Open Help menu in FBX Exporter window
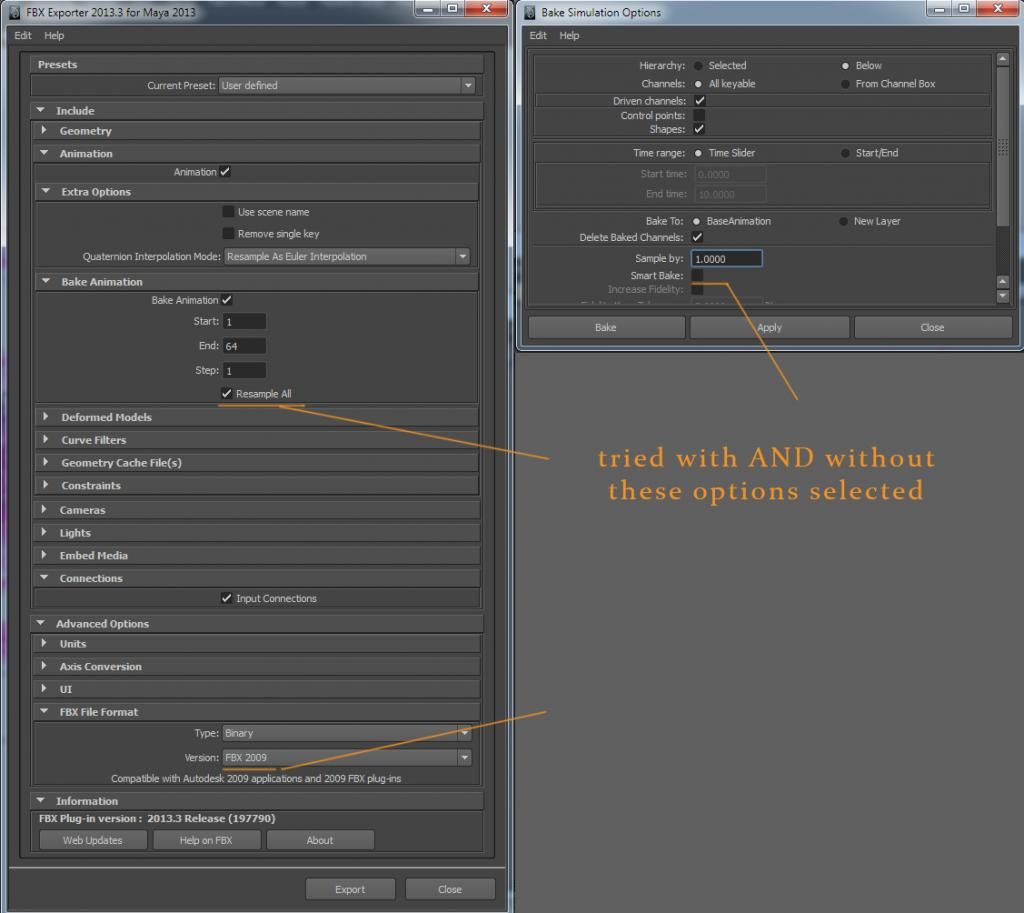The width and height of the screenshot is (1024, 913). pos(54,35)
